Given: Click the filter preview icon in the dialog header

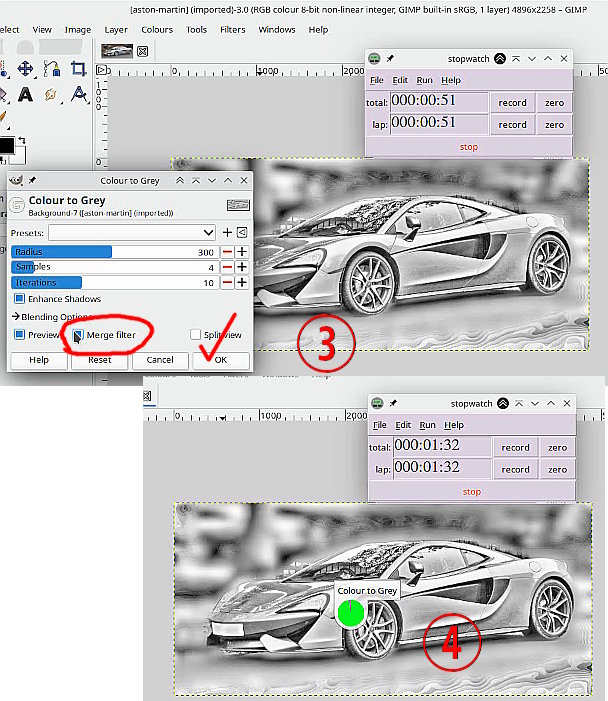Looking at the screenshot, I should pos(238,205).
